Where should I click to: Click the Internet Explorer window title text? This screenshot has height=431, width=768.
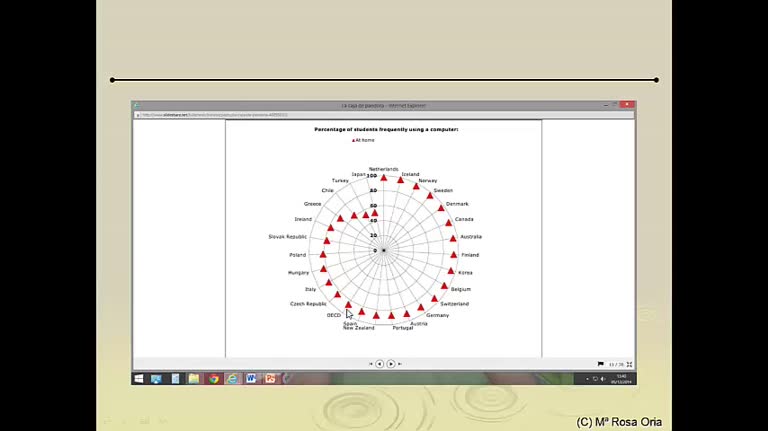coord(384,105)
